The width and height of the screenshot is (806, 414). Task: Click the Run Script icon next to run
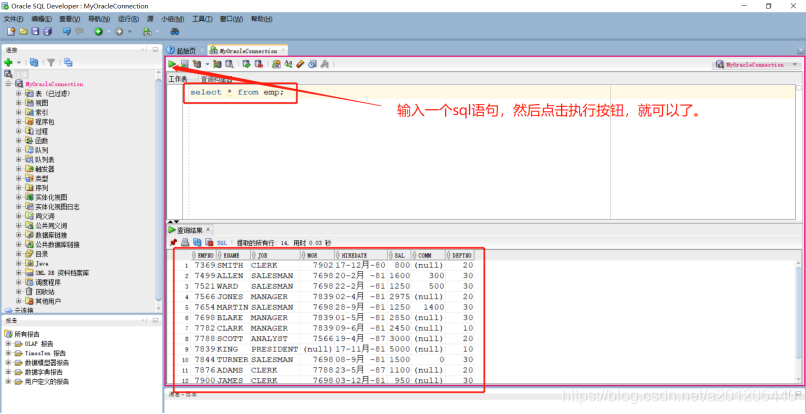[184, 64]
